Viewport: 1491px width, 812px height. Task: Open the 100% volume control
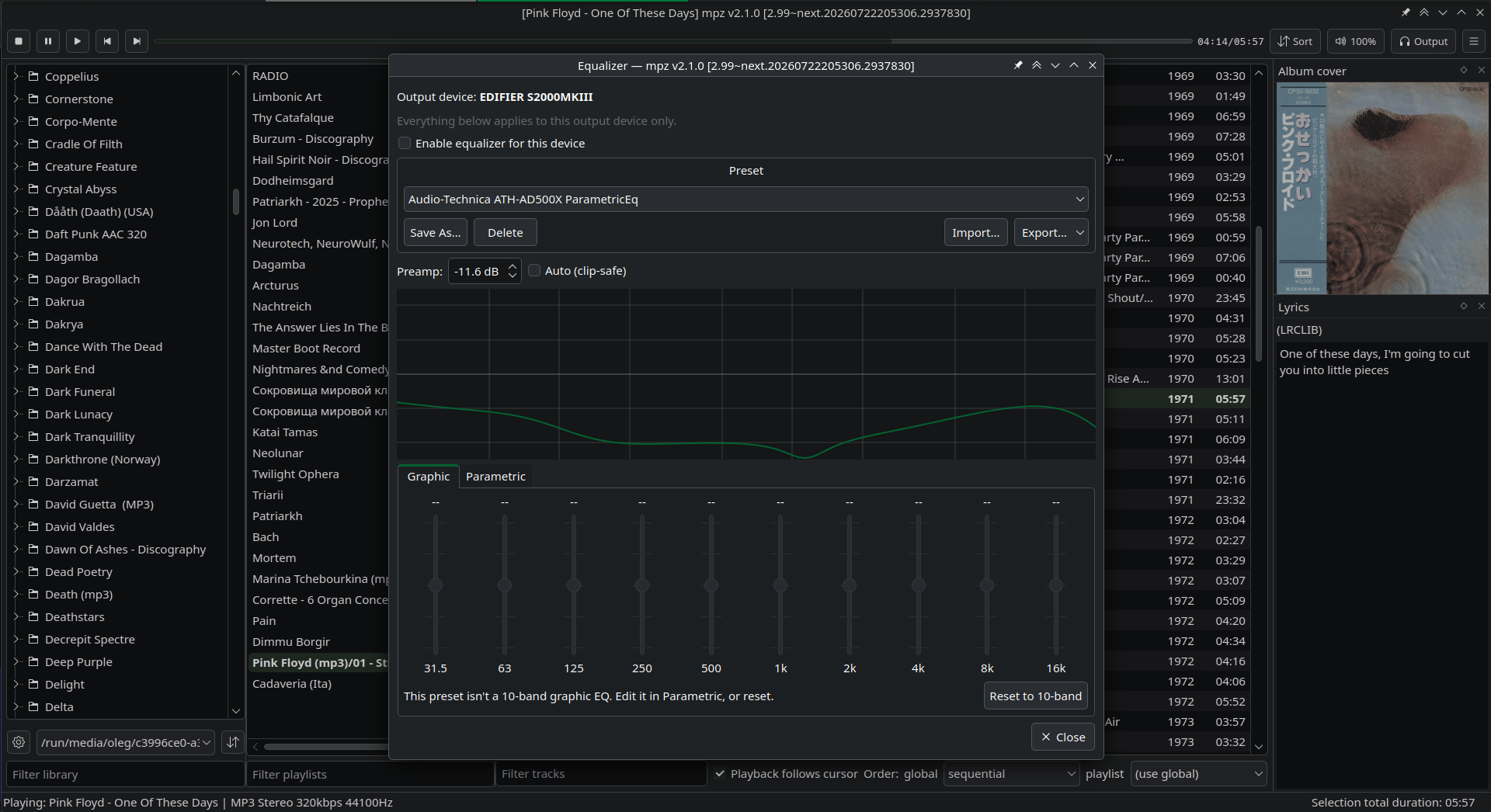[1356, 41]
